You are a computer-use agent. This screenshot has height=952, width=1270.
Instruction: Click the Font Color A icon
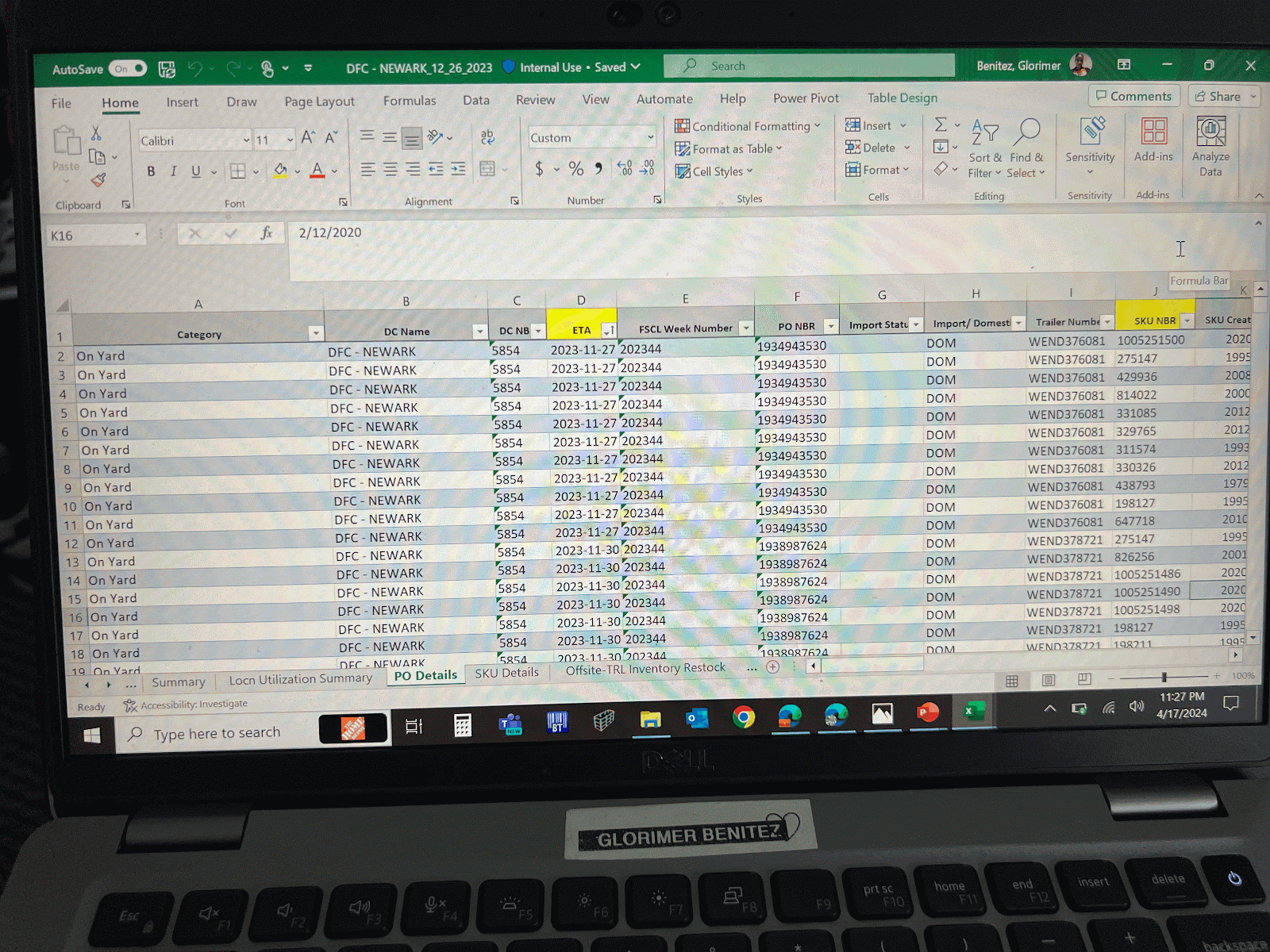click(x=317, y=171)
